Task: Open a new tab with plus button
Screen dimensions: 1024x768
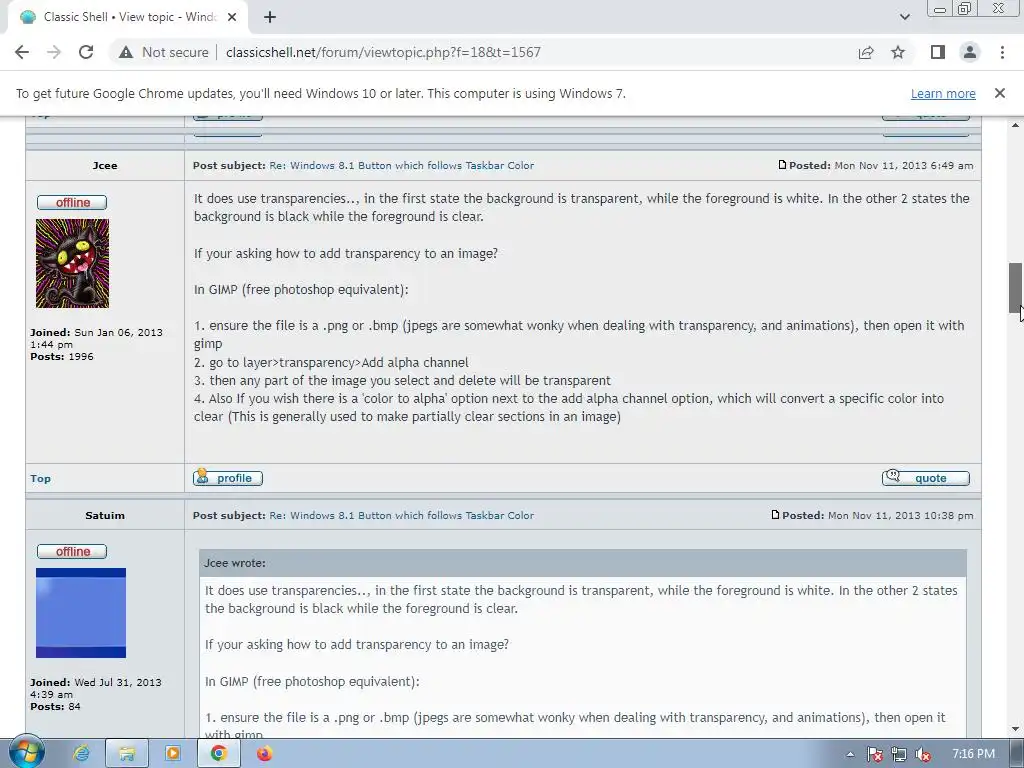Action: click(x=270, y=17)
